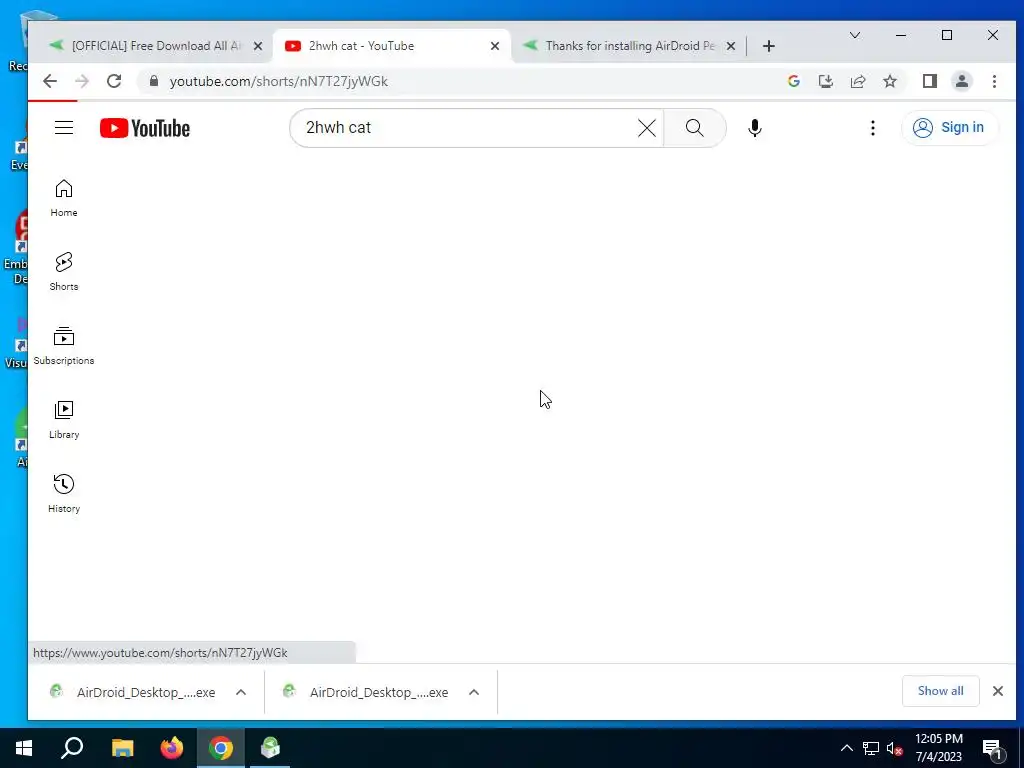The height and width of the screenshot is (768, 1024).
Task: Open Chrome three-dot menu
Action: (x=994, y=81)
